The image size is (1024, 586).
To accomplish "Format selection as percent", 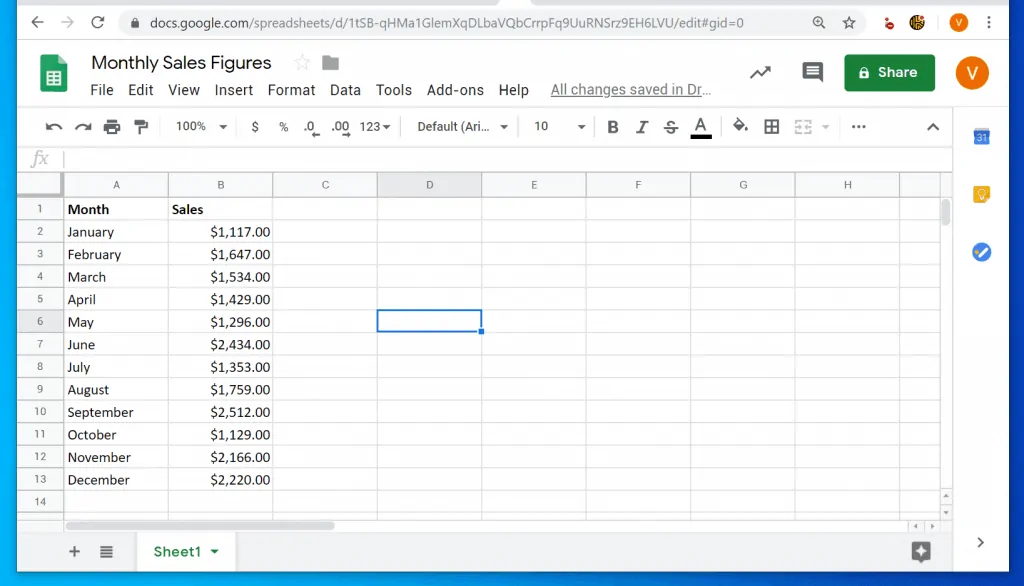I will pyautogui.click(x=284, y=126).
